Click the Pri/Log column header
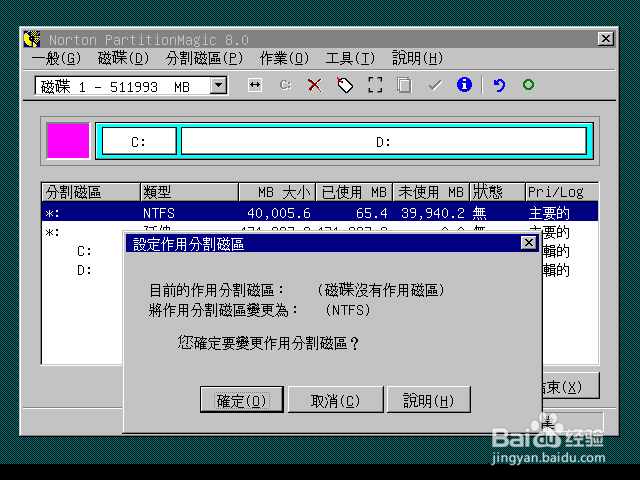 click(x=562, y=192)
